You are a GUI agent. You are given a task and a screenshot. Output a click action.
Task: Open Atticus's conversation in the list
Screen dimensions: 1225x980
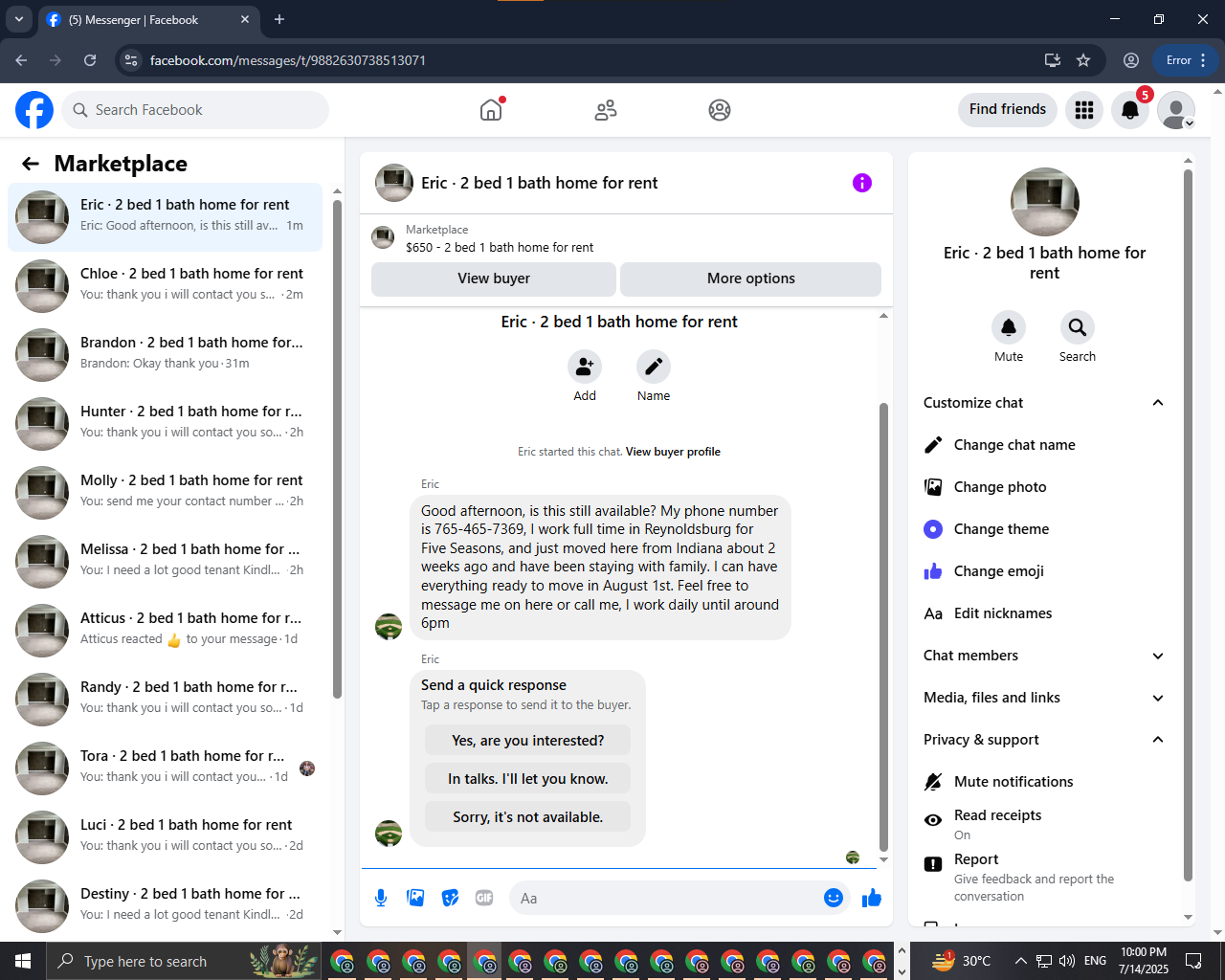coord(166,631)
